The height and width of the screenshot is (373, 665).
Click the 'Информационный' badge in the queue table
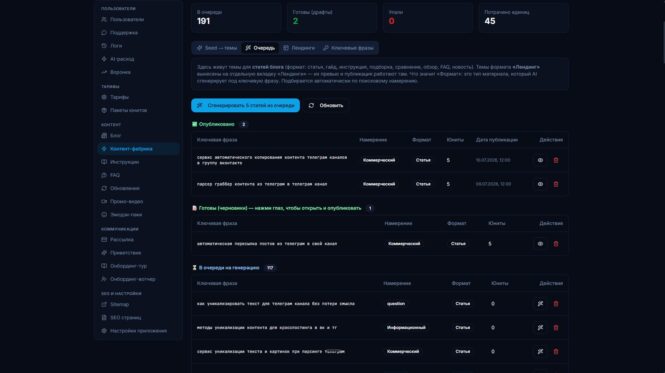[x=406, y=328]
